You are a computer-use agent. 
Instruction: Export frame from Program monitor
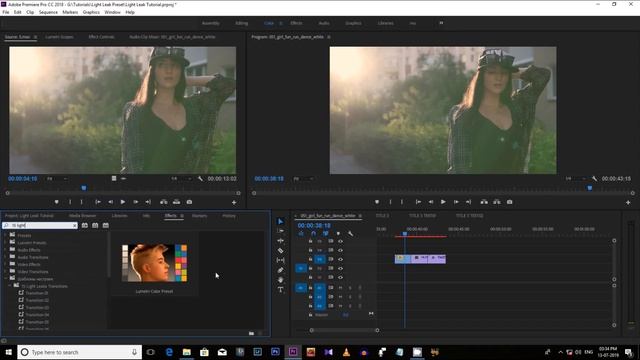click(x=509, y=202)
